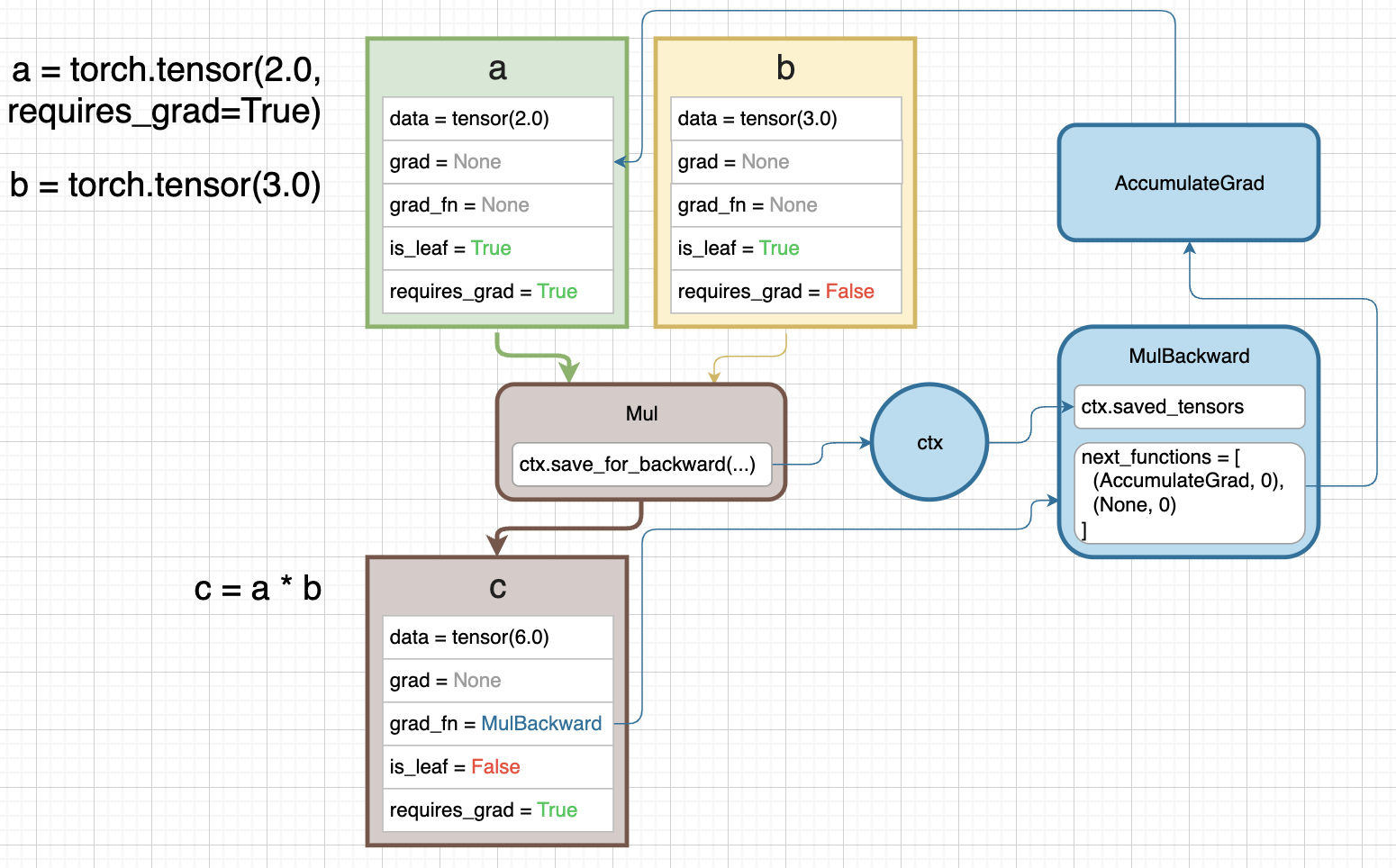Select tensor a's is_leaf = True row
Viewport: 1396px width, 868px height.
(498, 249)
